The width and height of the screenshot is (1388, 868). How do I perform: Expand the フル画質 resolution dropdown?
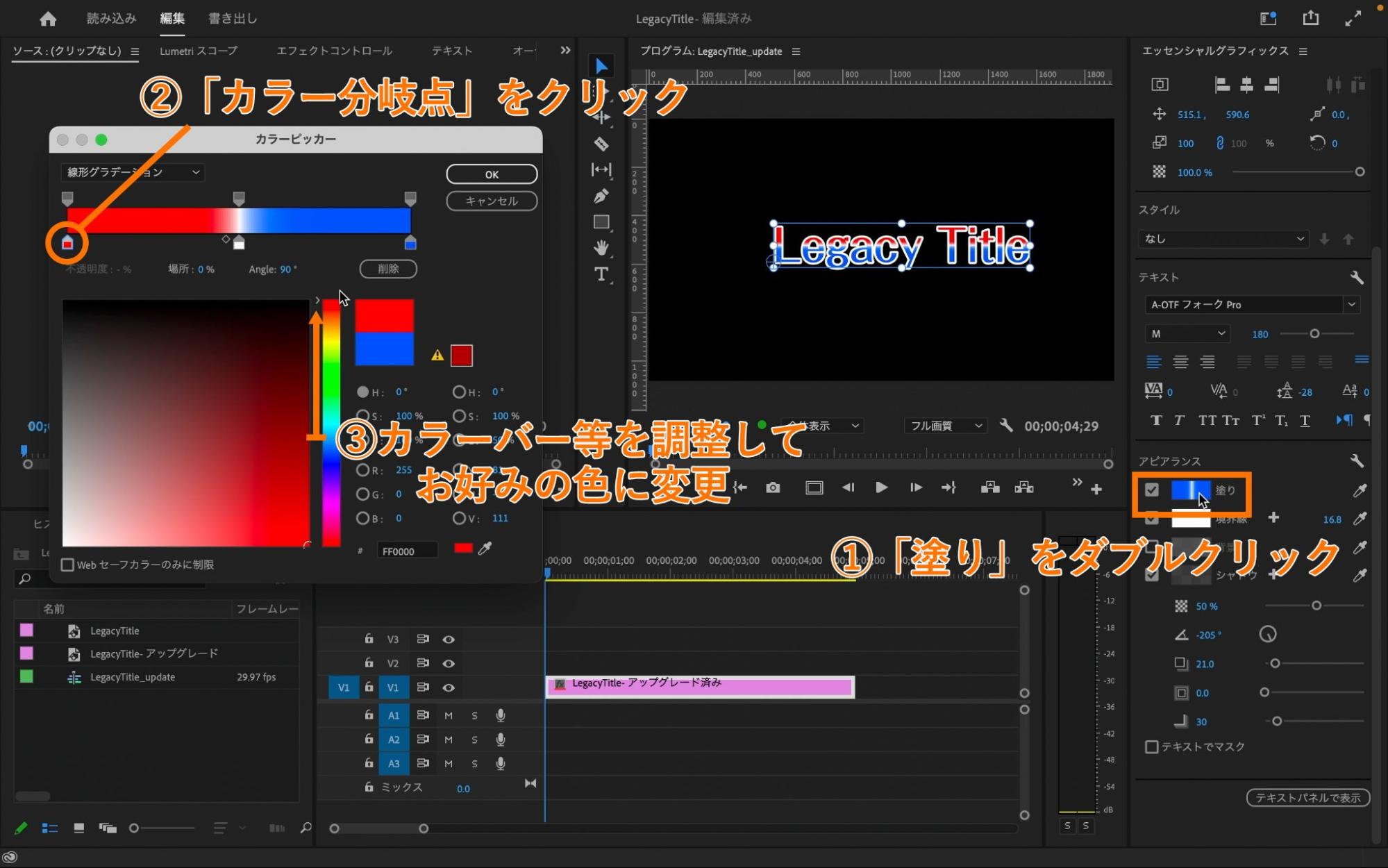(x=945, y=426)
